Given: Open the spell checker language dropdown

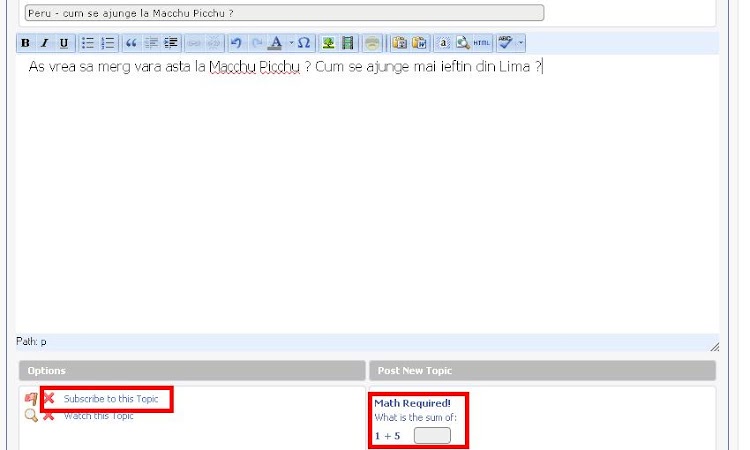Looking at the screenshot, I should [521, 43].
